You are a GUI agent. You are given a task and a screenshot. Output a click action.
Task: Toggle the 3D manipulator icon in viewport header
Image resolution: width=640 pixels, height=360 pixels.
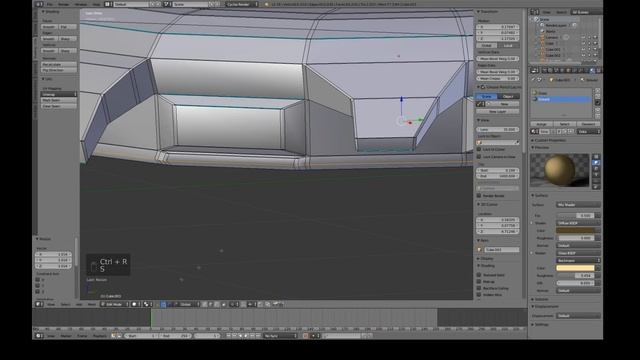(157, 304)
